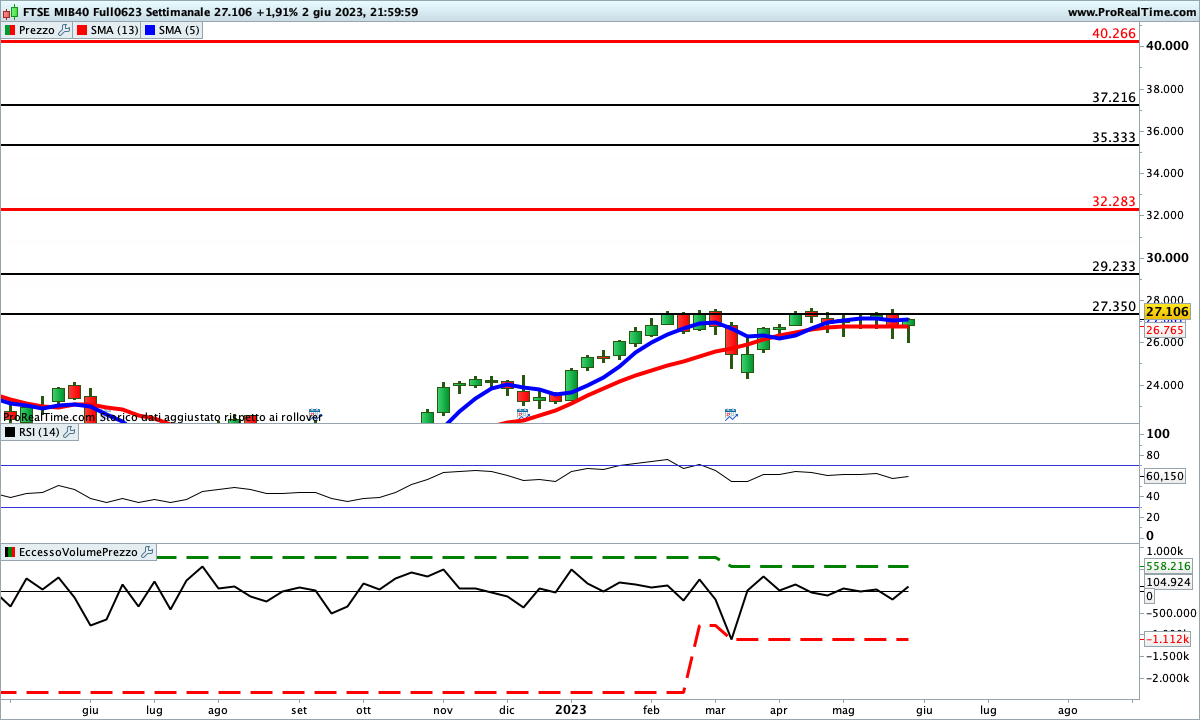1200x720 pixels.
Task: Click the black horizontal line at 29.233
Action: click(570, 274)
